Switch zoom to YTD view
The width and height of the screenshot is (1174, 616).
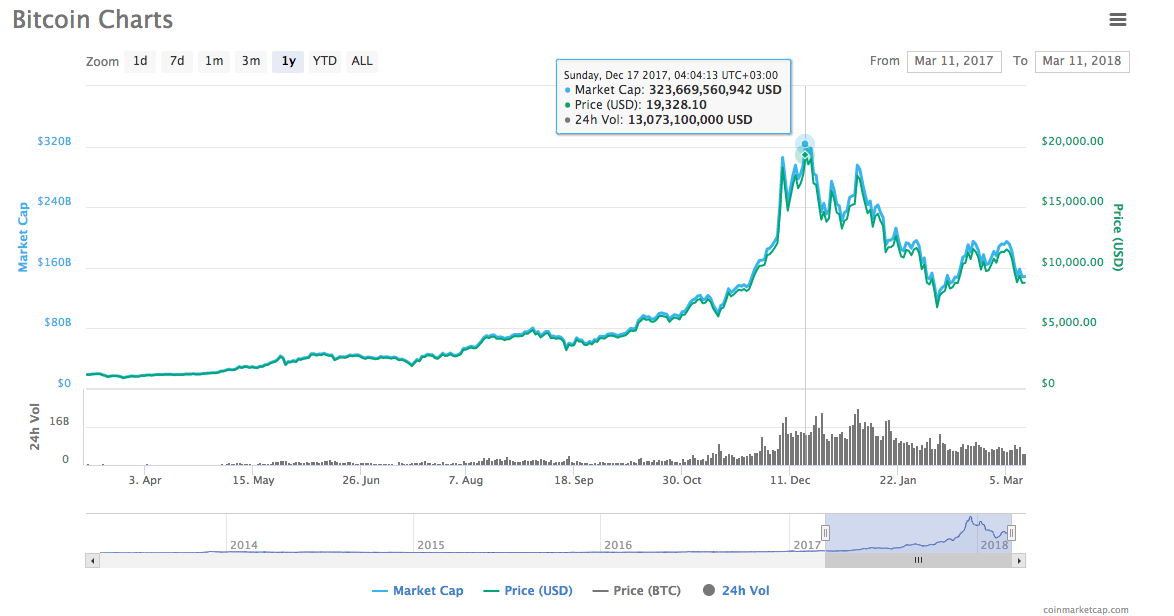point(324,61)
